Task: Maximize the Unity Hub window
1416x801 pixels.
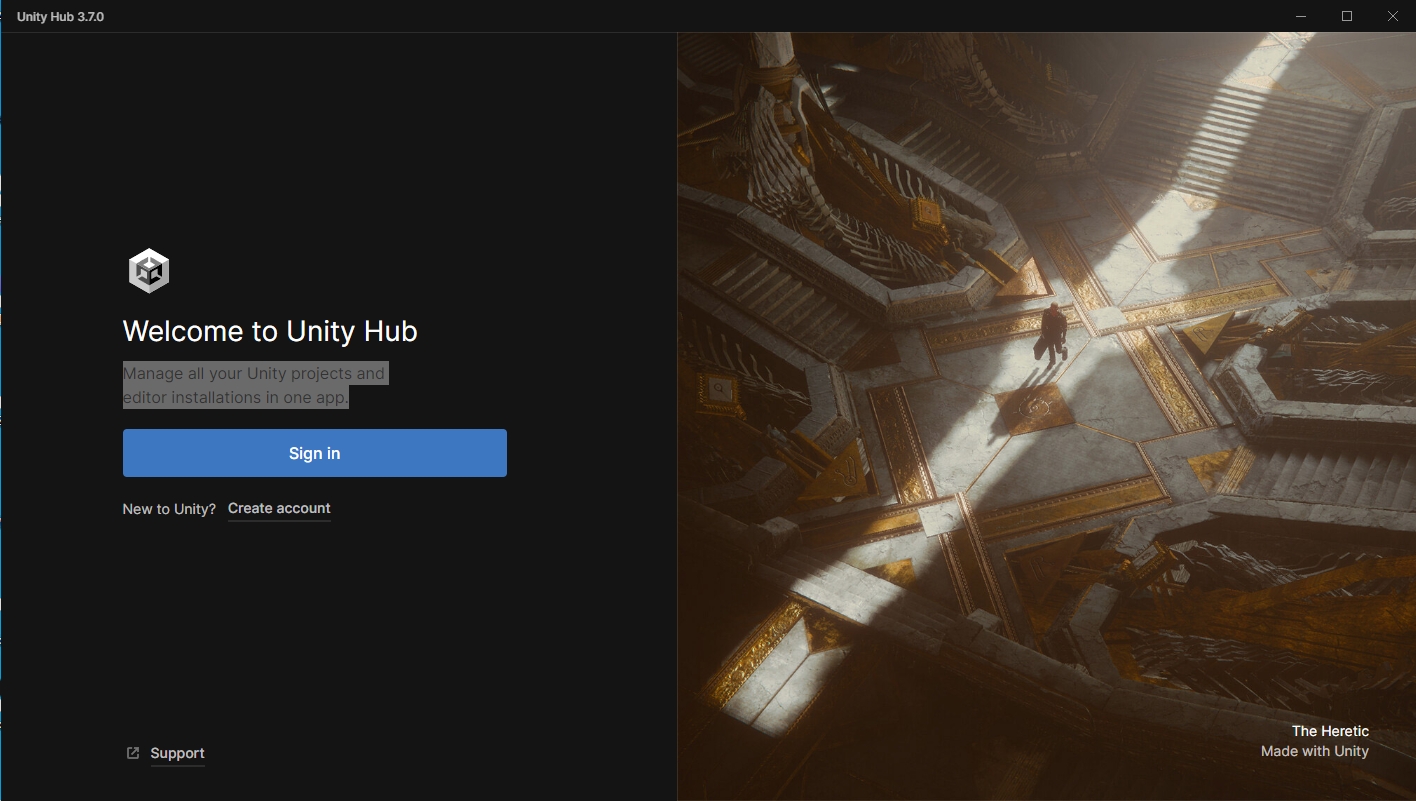Action: [1347, 16]
